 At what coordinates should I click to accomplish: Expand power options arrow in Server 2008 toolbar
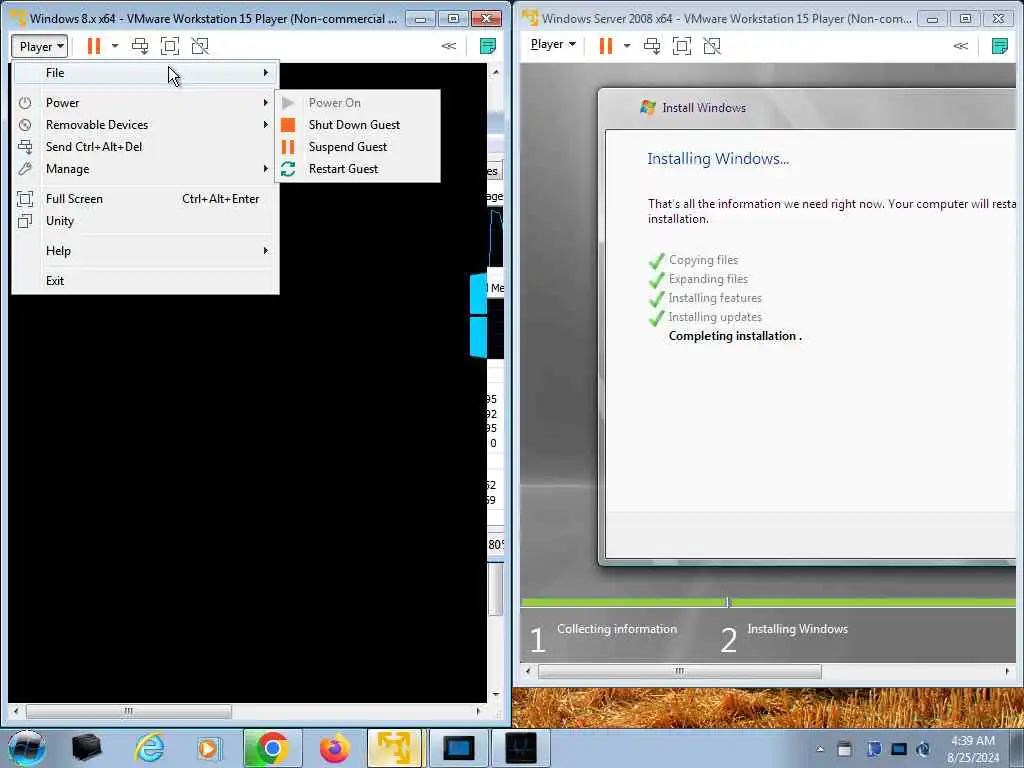tap(627, 45)
